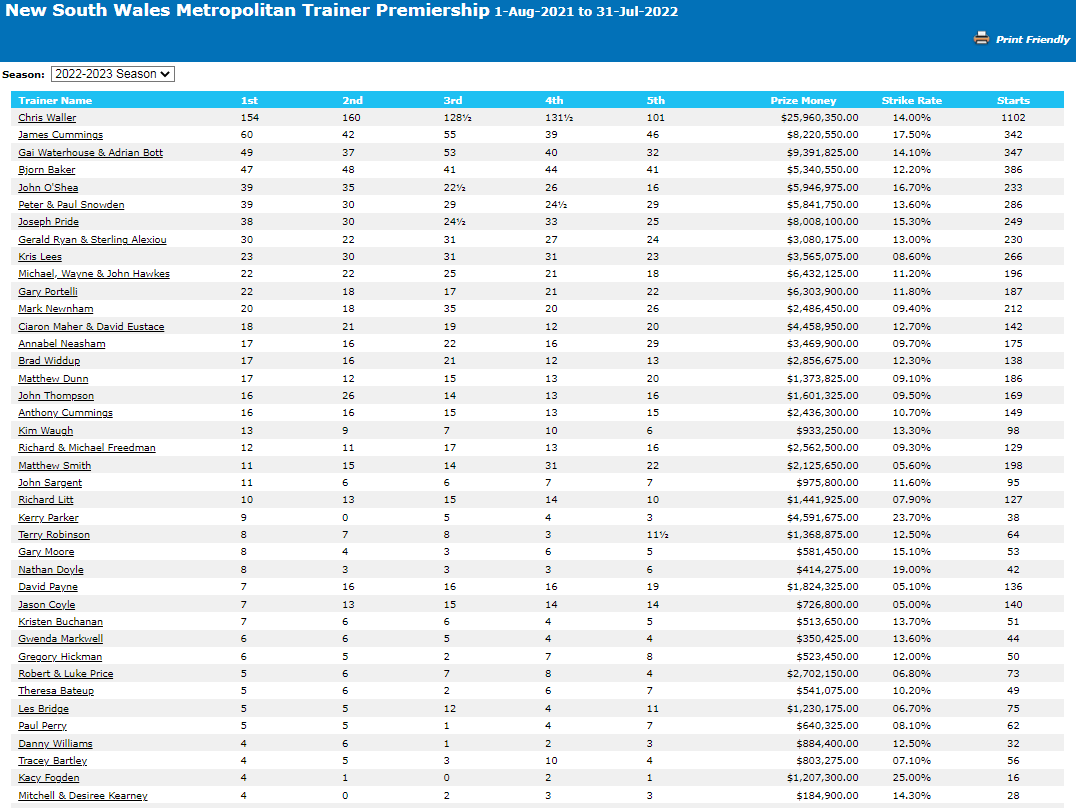The height and width of the screenshot is (808, 1076).
Task: Open Peter & Paul Snowden link
Action: coord(71,205)
